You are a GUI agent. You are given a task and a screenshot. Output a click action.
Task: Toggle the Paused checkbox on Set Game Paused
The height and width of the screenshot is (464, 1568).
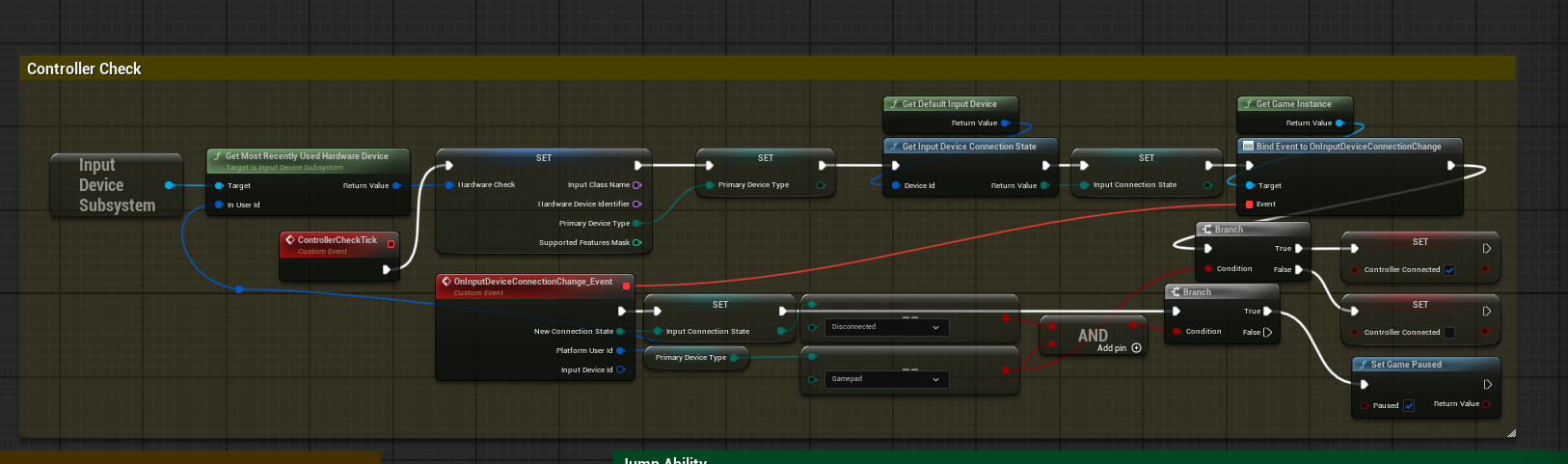coord(1409,405)
